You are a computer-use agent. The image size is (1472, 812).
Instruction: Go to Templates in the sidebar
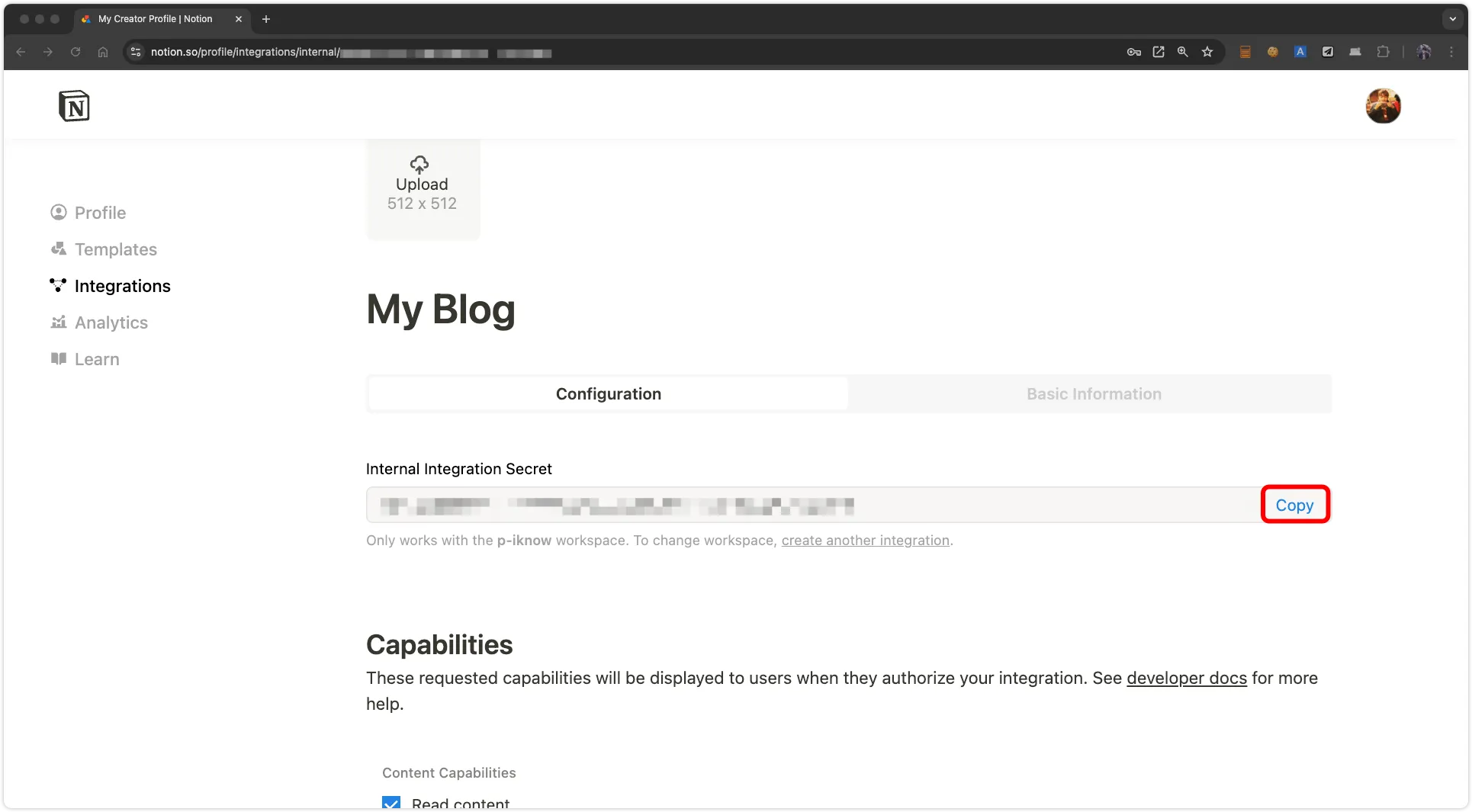115,249
